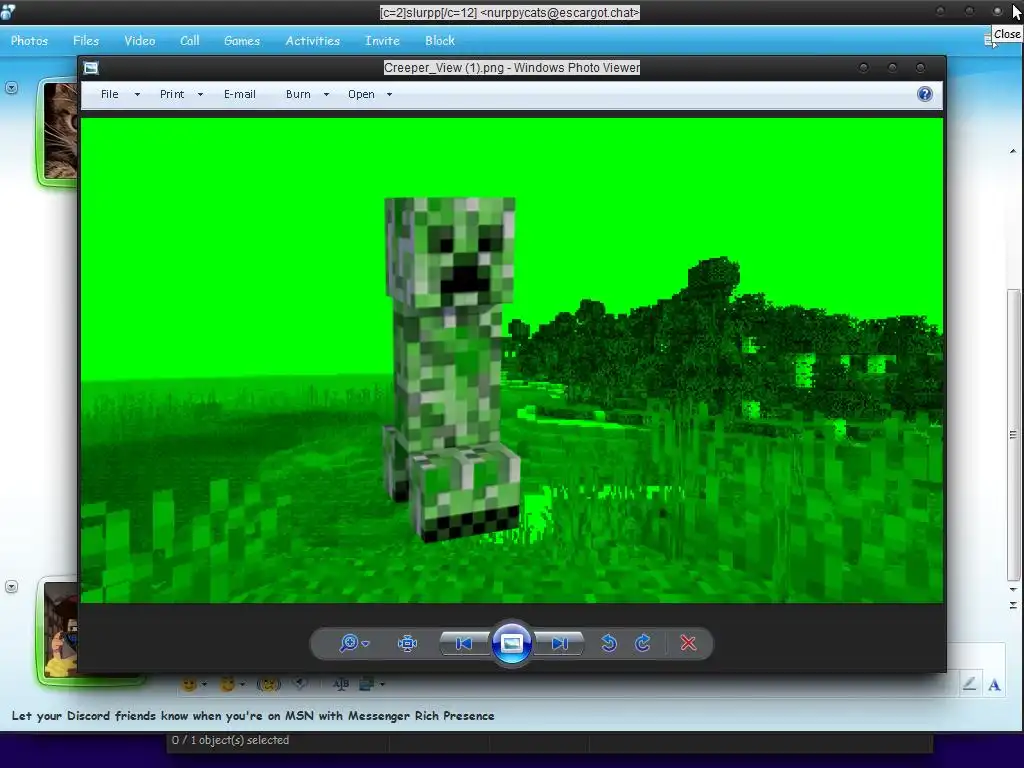Click your own display picture in Messenger
The image size is (1024, 768).
[x=61, y=630]
